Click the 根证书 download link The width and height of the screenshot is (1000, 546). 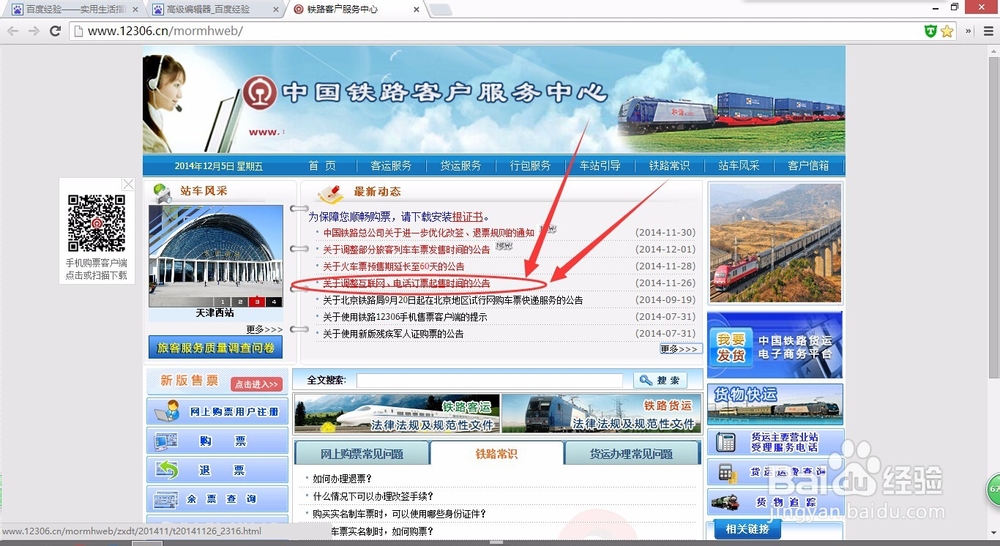tap(467, 217)
